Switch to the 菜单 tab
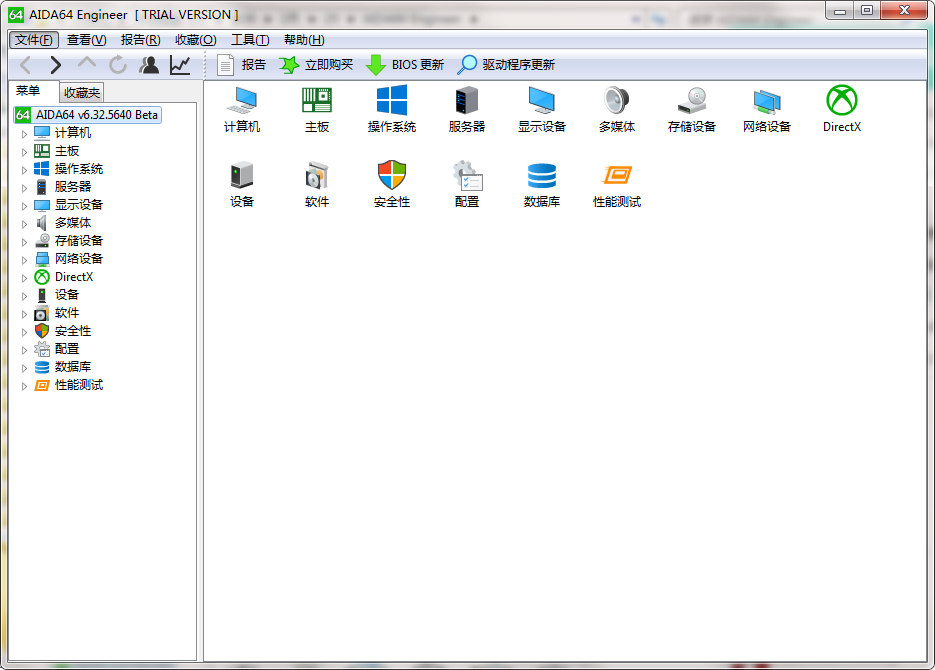This screenshot has width=935, height=670. (x=28, y=91)
